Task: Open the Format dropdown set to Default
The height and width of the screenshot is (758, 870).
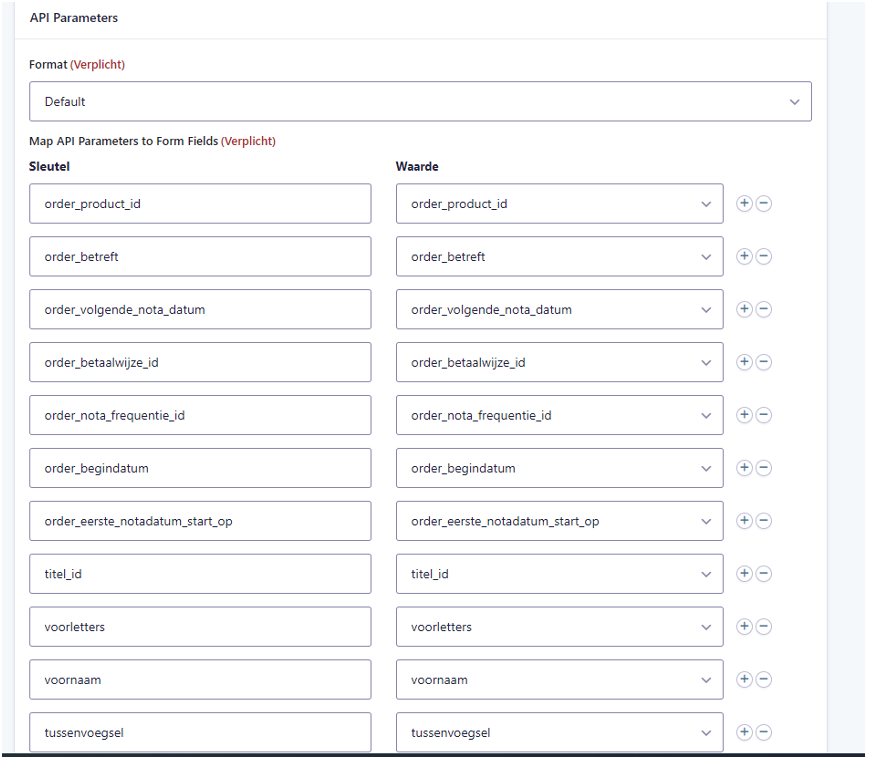Action: (420, 102)
